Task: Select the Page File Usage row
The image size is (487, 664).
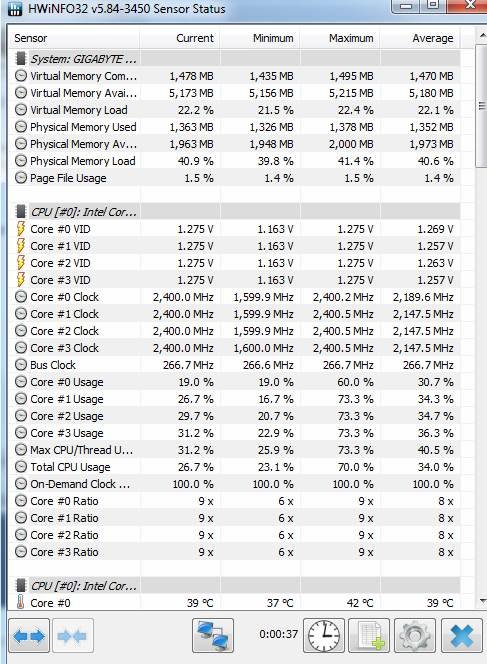Action: (x=234, y=178)
